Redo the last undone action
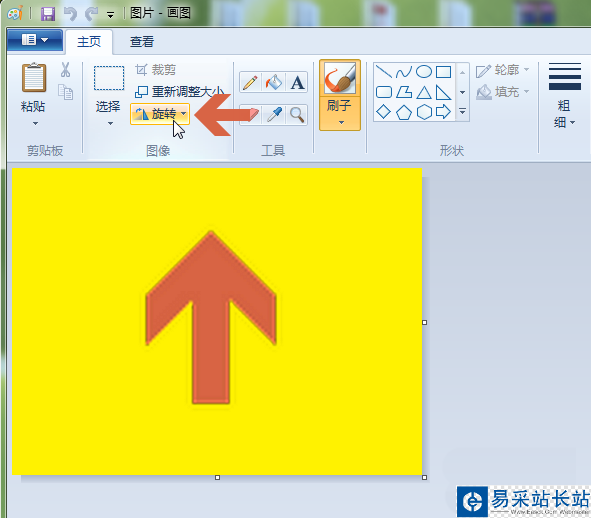Viewport: 591px width, 518px height. (92, 14)
